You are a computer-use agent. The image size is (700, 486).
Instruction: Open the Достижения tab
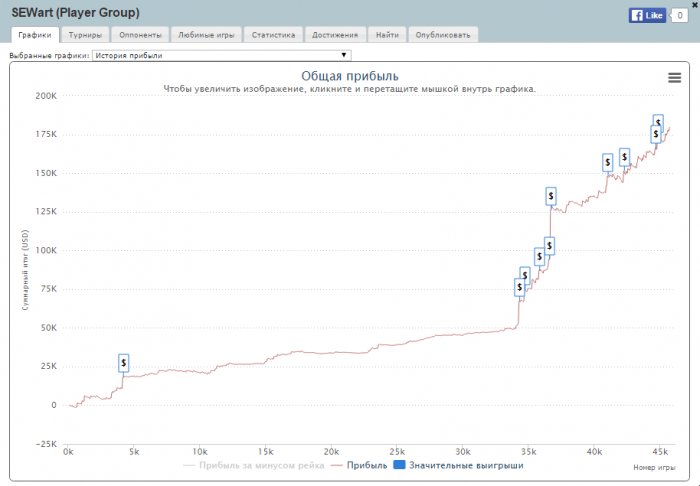coord(335,35)
